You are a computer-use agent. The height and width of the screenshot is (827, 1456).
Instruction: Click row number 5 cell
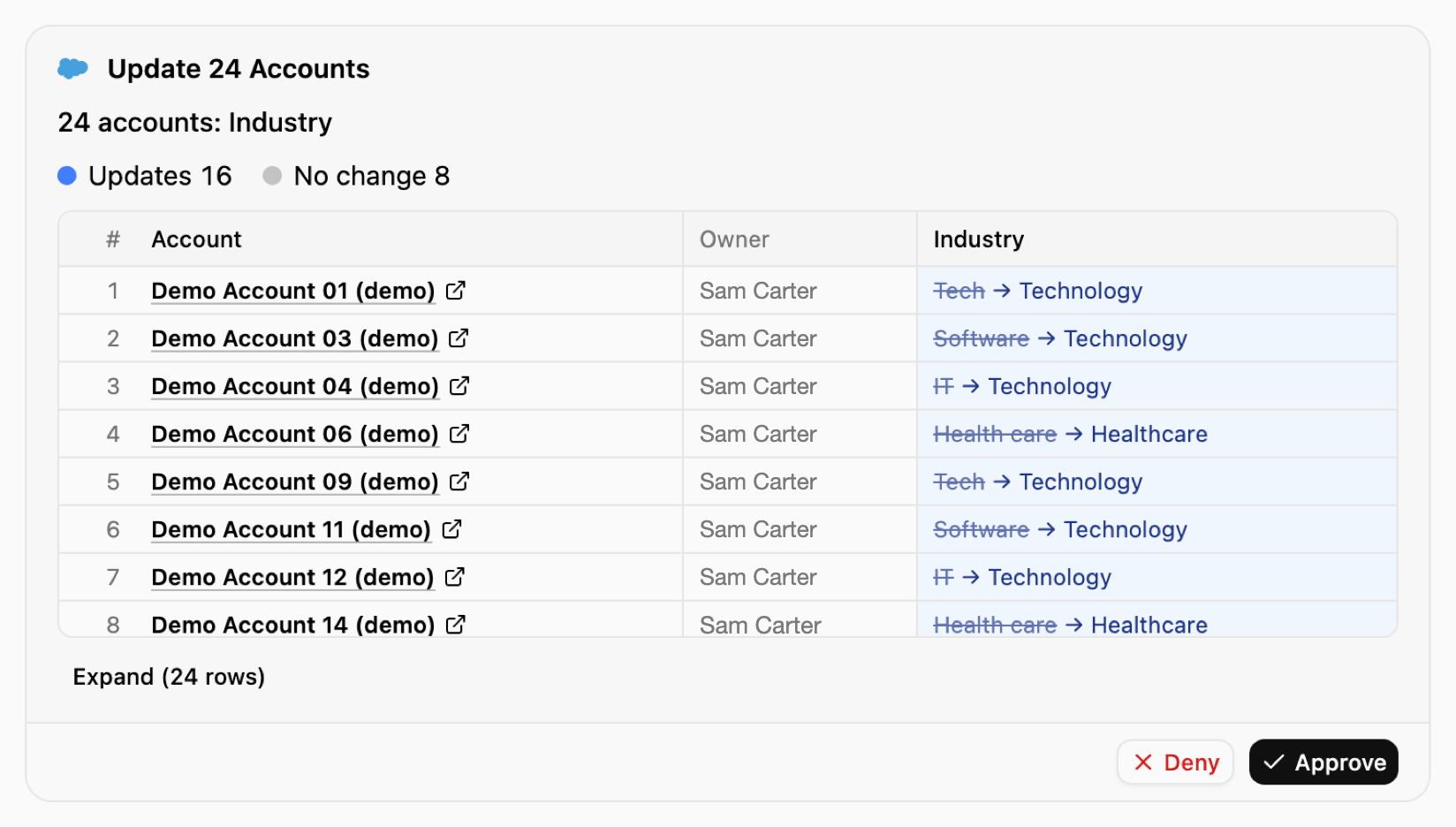click(x=113, y=482)
